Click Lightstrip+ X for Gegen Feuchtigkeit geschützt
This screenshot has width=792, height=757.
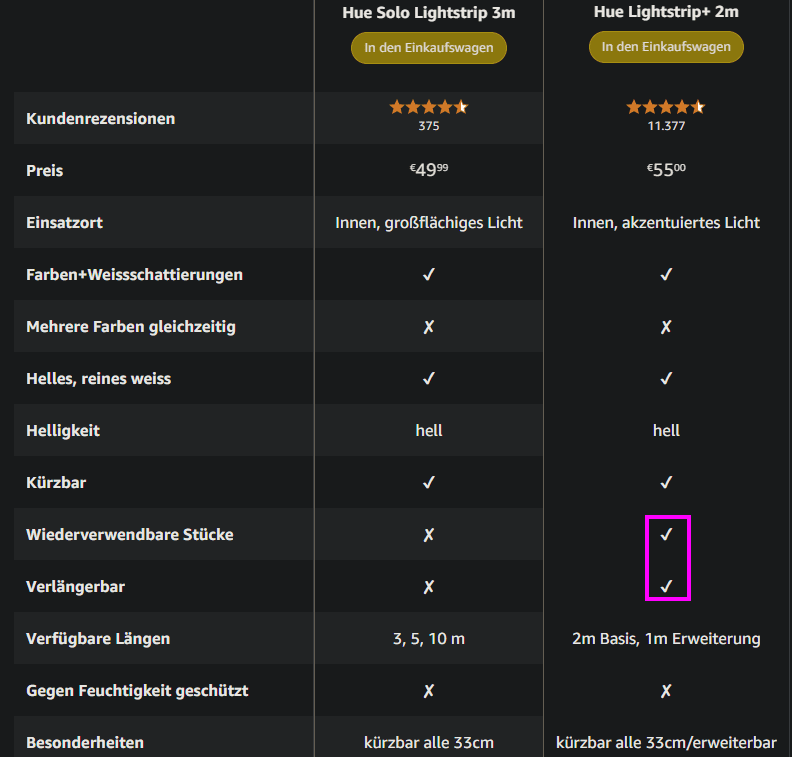click(x=666, y=691)
